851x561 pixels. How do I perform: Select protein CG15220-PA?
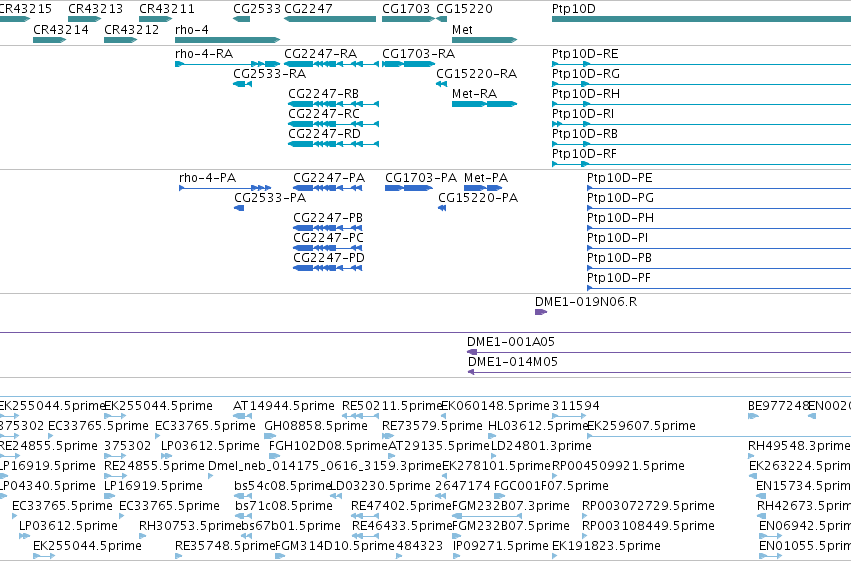click(x=442, y=208)
